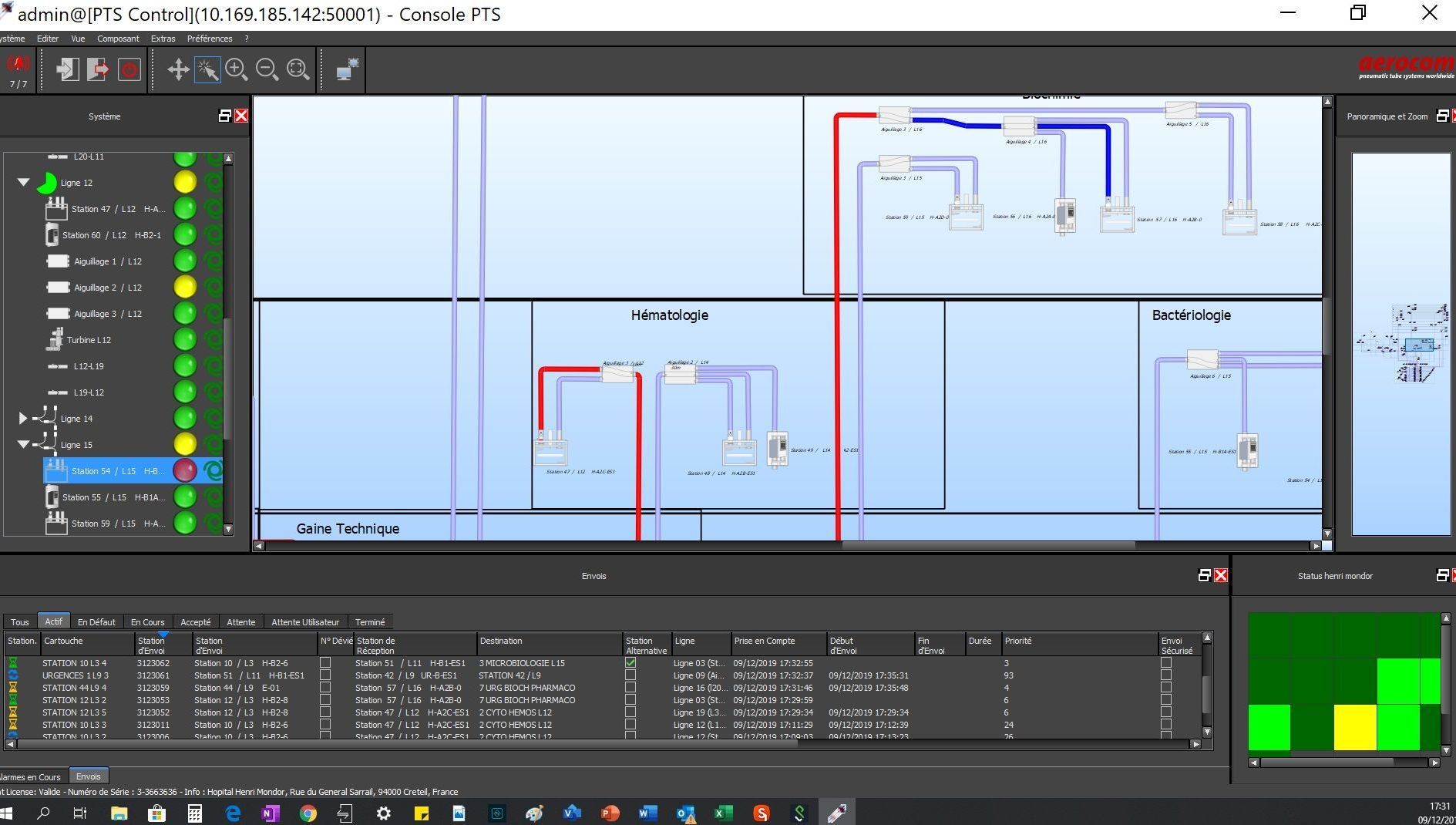1456x825 pixels.
Task: Undock the Envois panel
Action: click(1204, 575)
